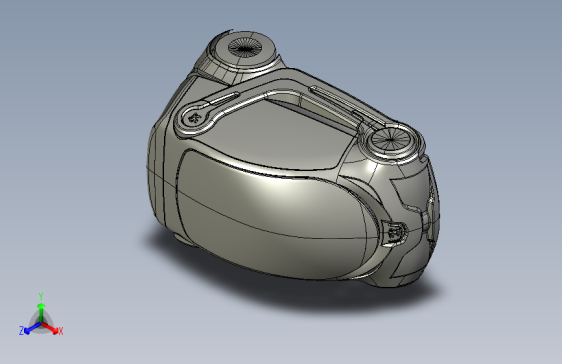
Task: Click the red X axis arrow
Action: pos(50,328)
